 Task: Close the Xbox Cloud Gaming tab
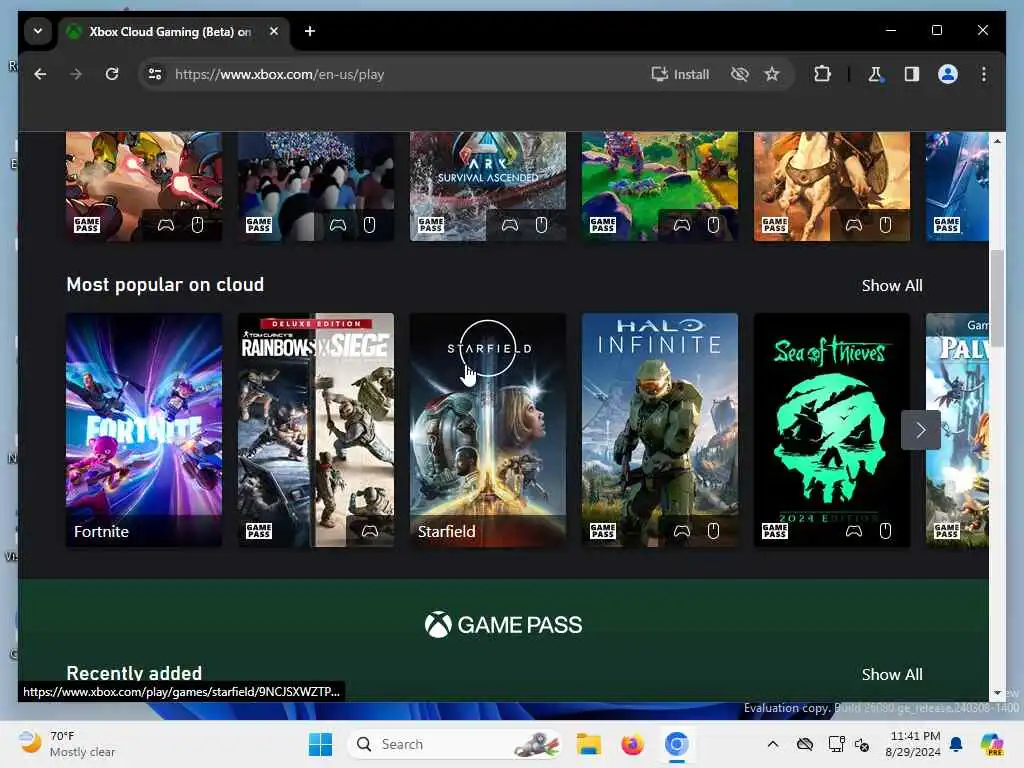(x=274, y=31)
